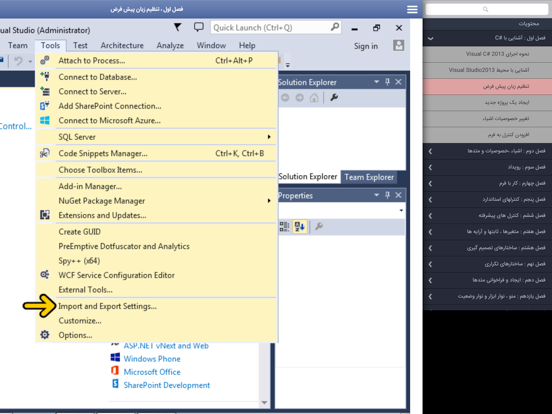The width and height of the screenshot is (552, 414).
Task: Collapse chapter 'فصل اول : آشنایی با C#'
Action: pos(430,38)
